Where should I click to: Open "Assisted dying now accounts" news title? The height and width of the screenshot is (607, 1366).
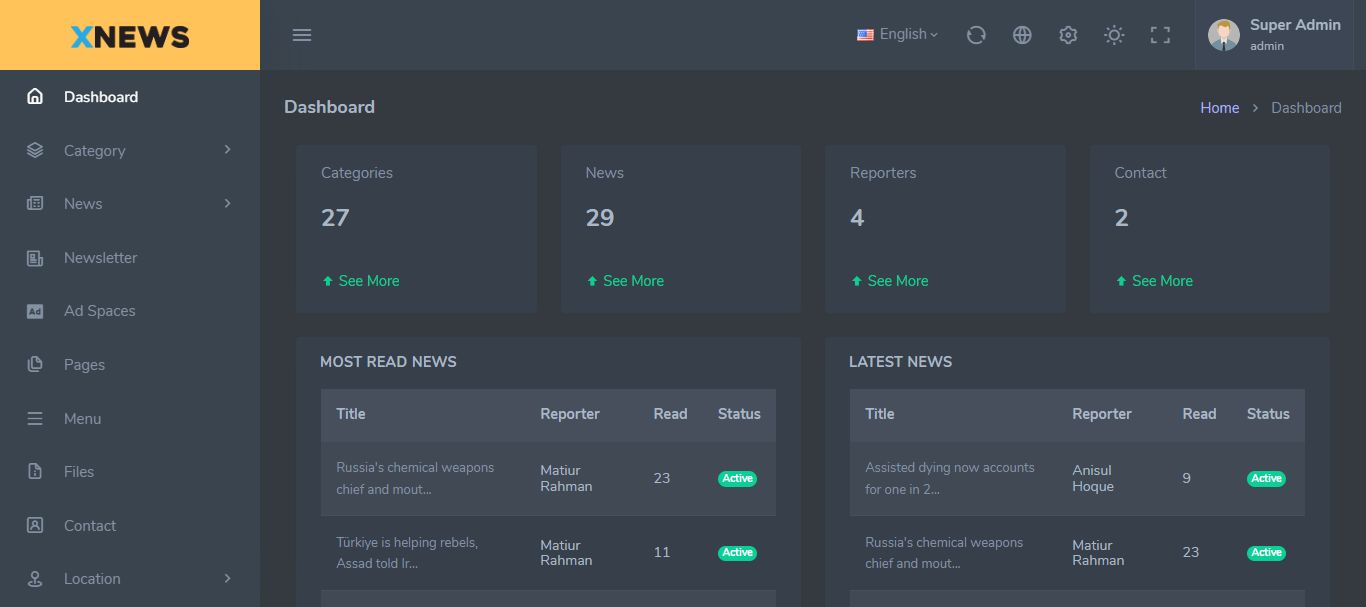pos(950,478)
